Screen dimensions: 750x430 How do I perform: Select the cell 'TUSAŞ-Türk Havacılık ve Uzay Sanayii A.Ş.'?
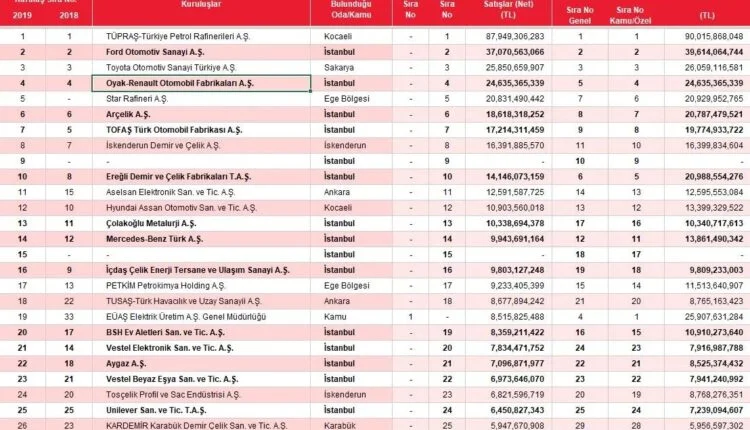click(x=201, y=301)
